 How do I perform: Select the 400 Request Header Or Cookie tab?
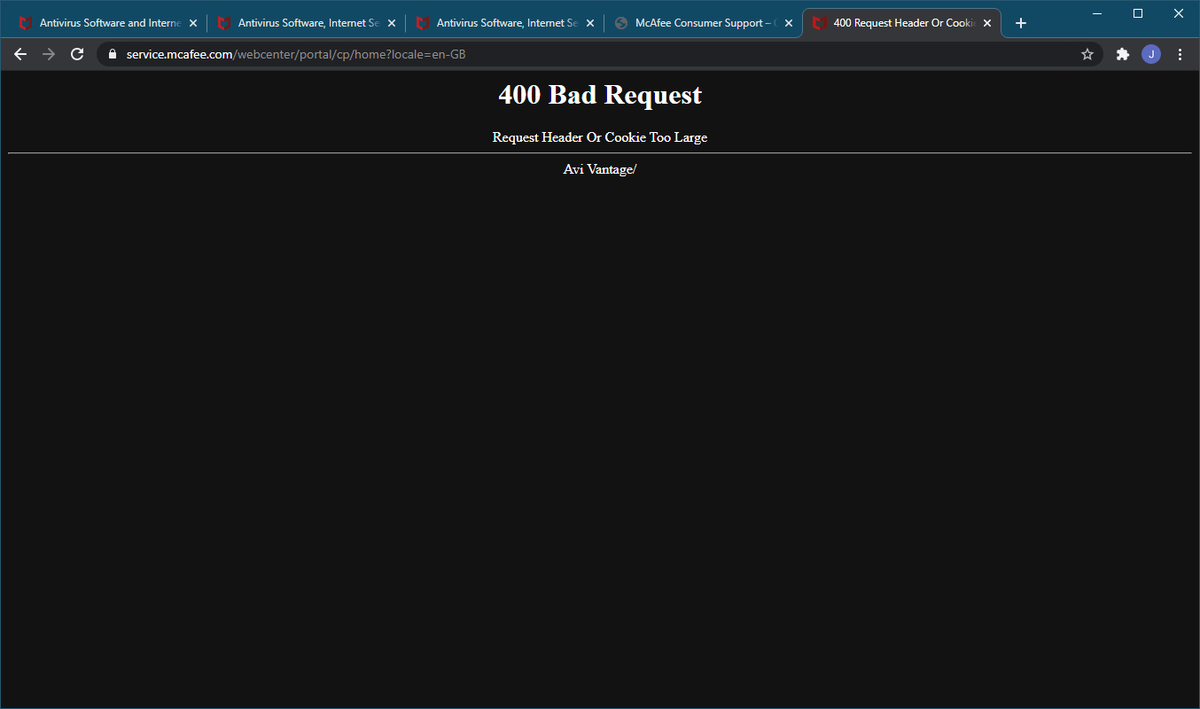(x=900, y=23)
